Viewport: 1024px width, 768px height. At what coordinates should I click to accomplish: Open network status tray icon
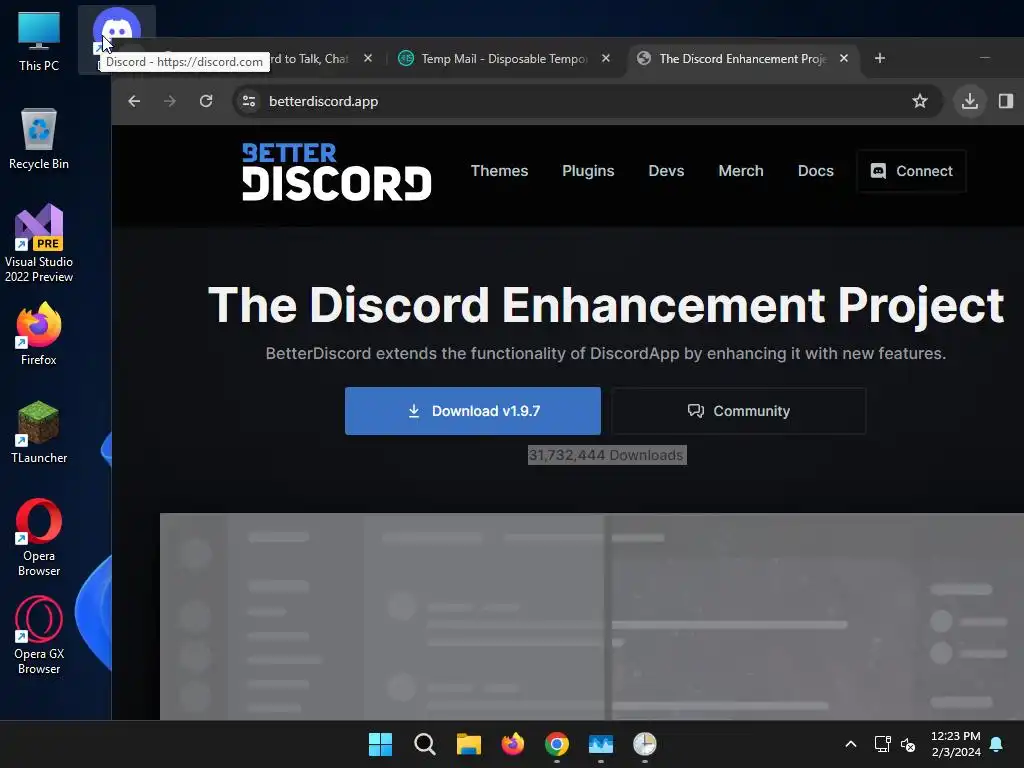pos(882,744)
